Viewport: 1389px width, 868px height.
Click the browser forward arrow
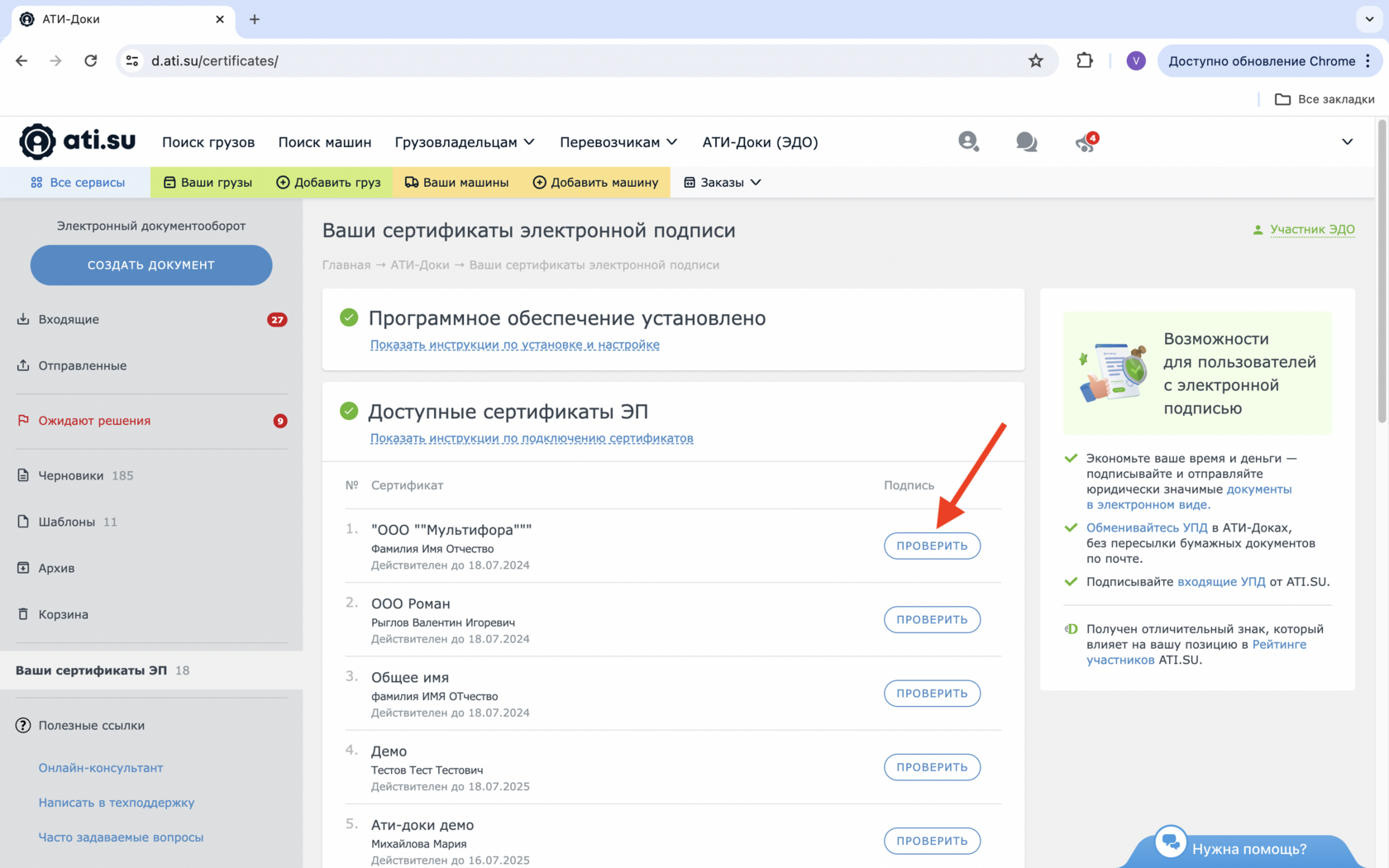coord(55,60)
